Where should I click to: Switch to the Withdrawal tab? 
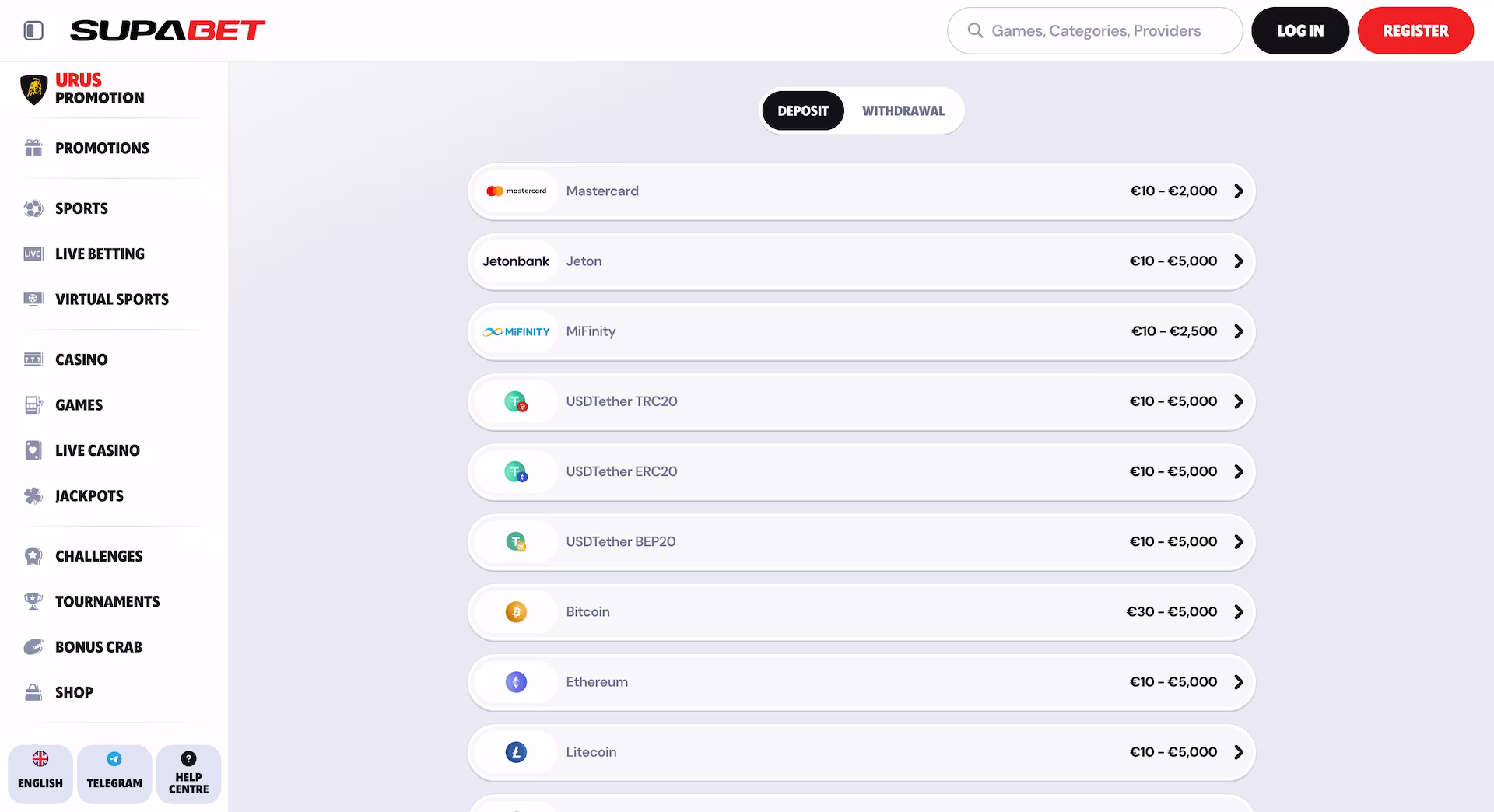(903, 110)
